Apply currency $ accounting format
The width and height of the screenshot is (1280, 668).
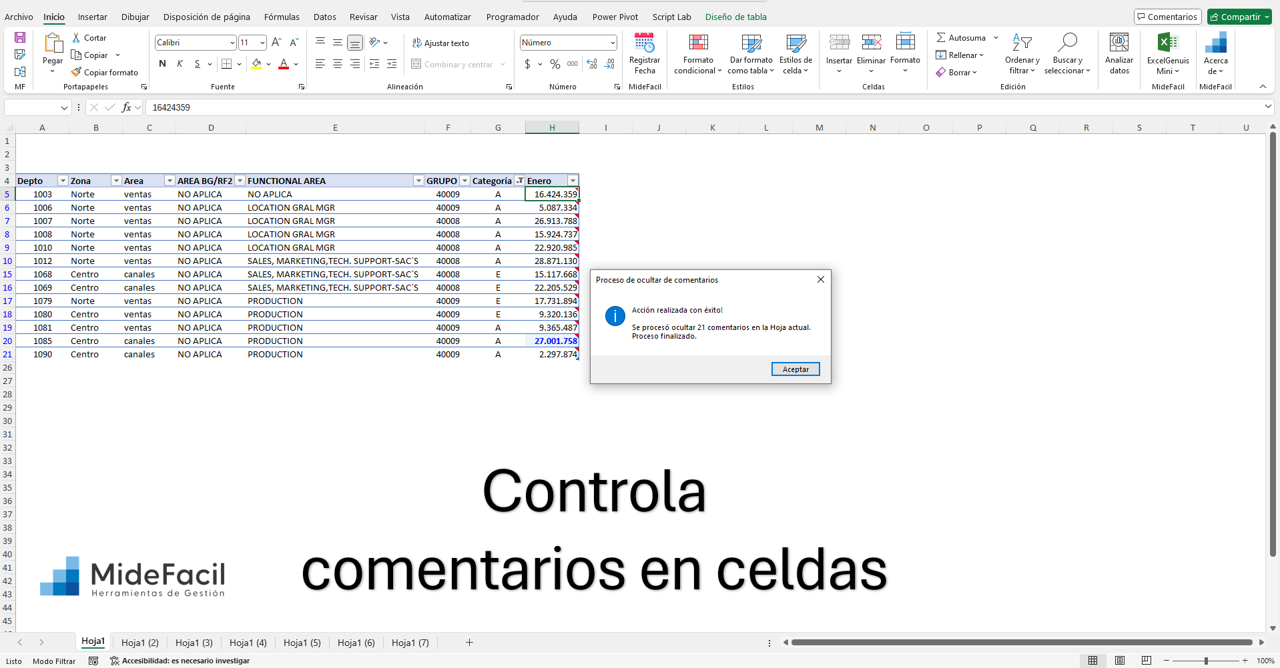click(x=528, y=64)
